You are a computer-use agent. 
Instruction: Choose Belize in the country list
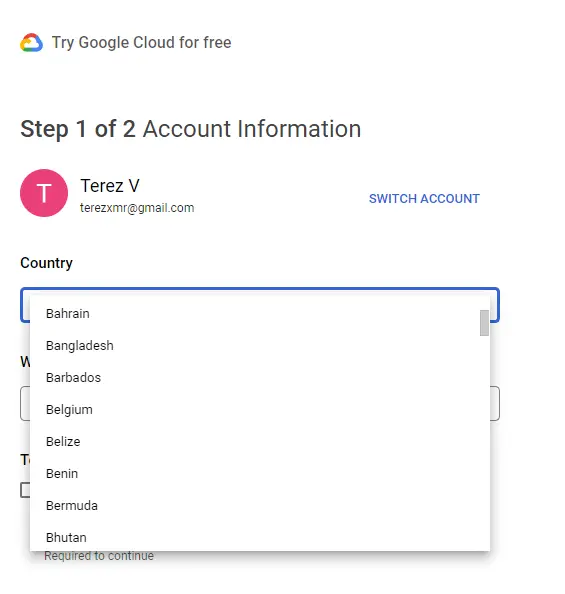[x=260, y=442]
